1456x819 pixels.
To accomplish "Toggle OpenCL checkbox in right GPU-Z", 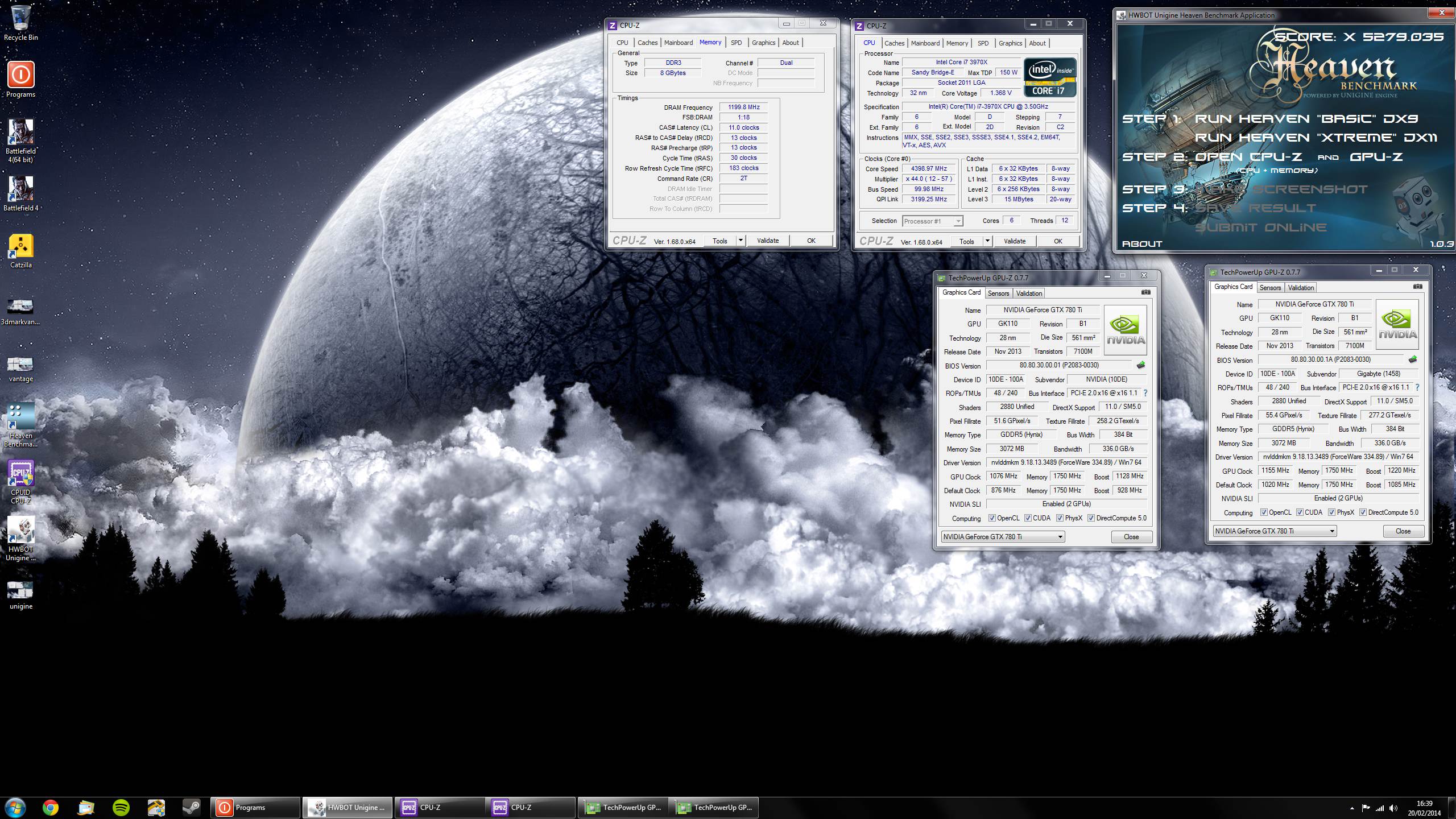I will point(1264,512).
